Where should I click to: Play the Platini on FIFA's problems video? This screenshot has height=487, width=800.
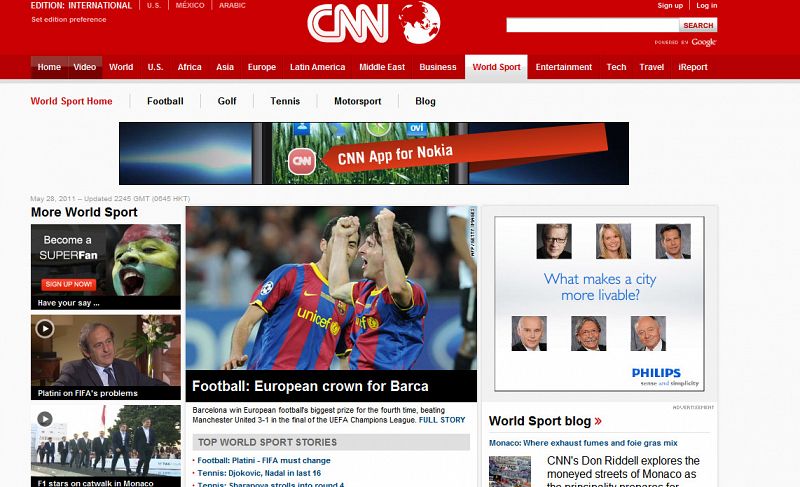point(45,329)
